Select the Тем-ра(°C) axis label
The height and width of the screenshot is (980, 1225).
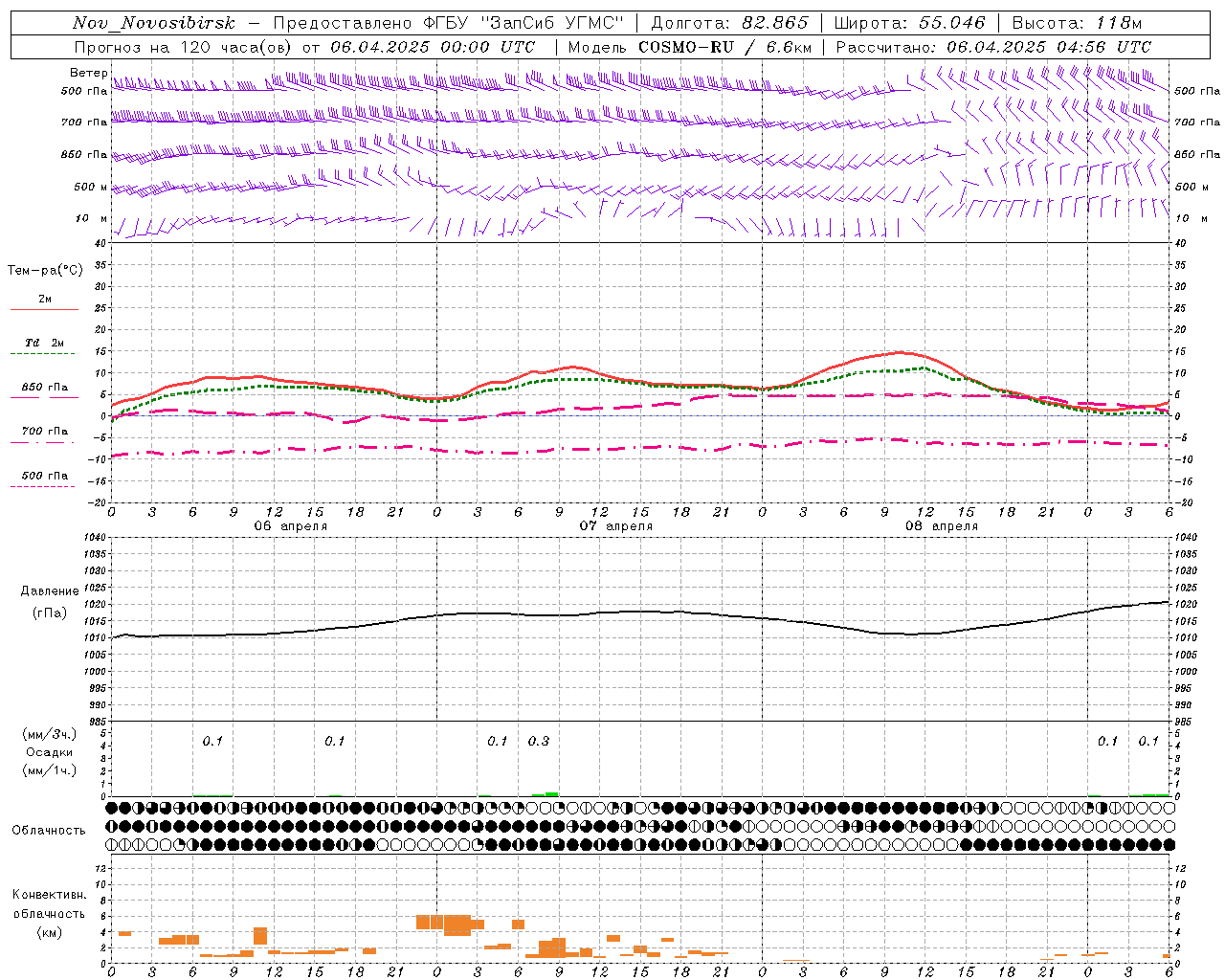tap(45, 271)
